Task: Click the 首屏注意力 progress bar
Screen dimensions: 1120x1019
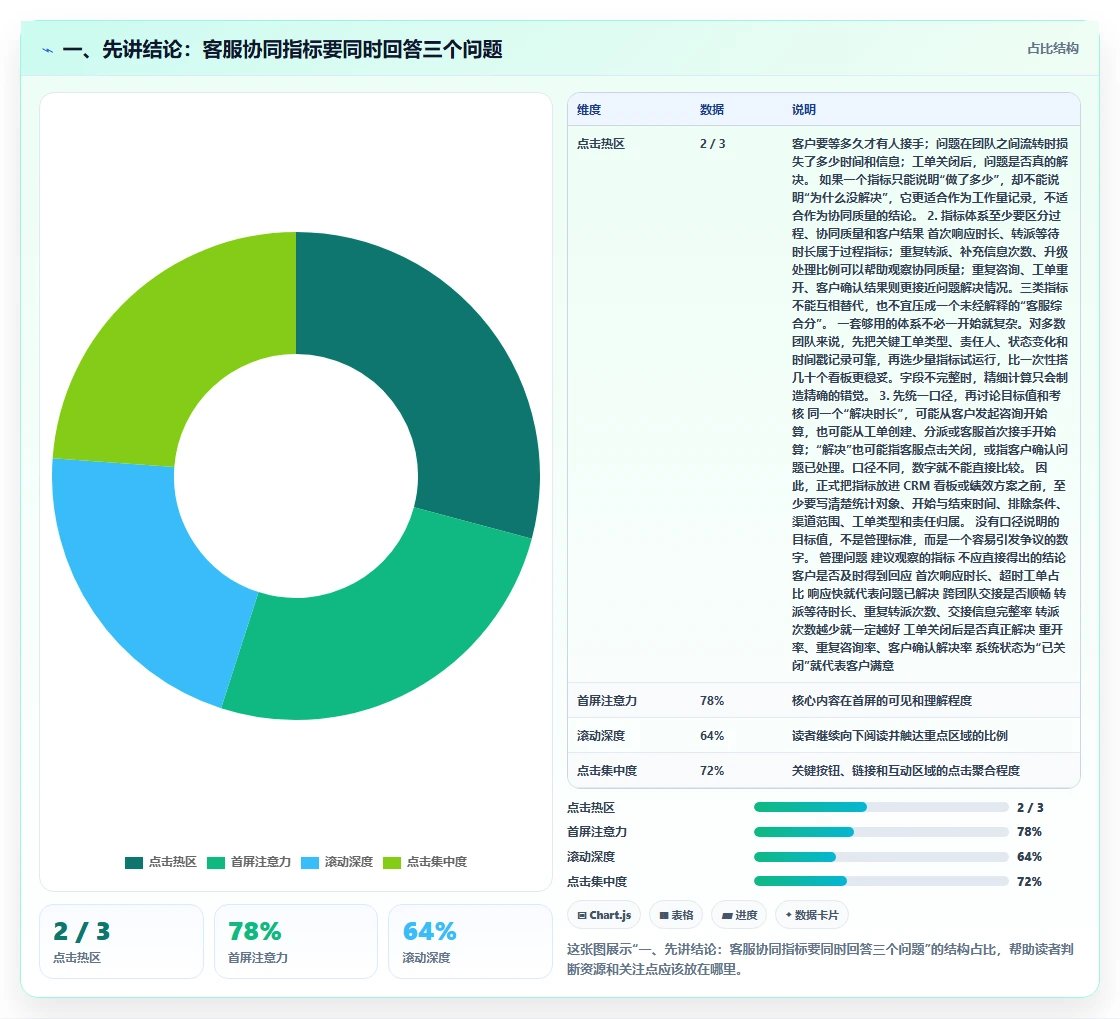Action: [881, 832]
